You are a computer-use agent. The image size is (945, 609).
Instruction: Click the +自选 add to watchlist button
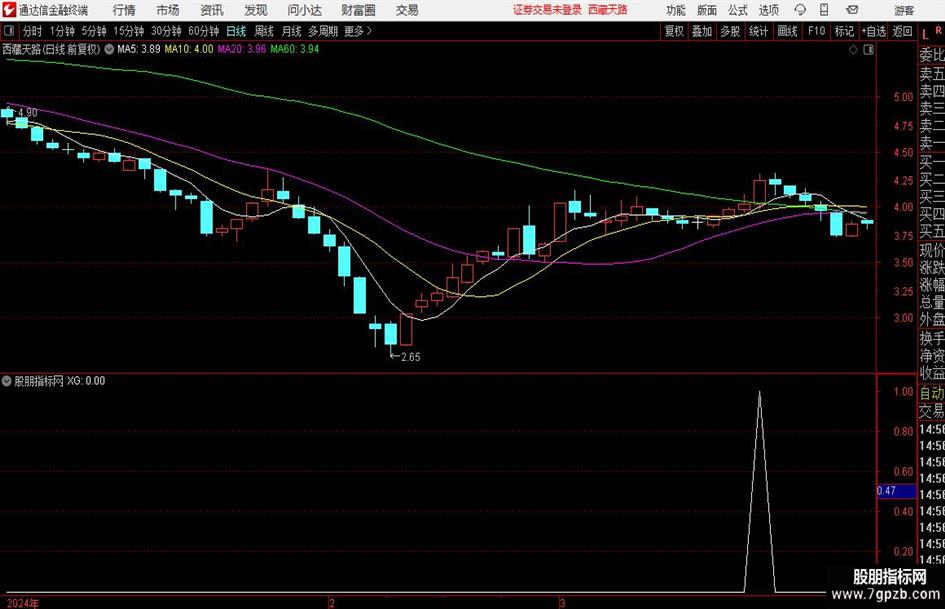click(x=874, y=31)
